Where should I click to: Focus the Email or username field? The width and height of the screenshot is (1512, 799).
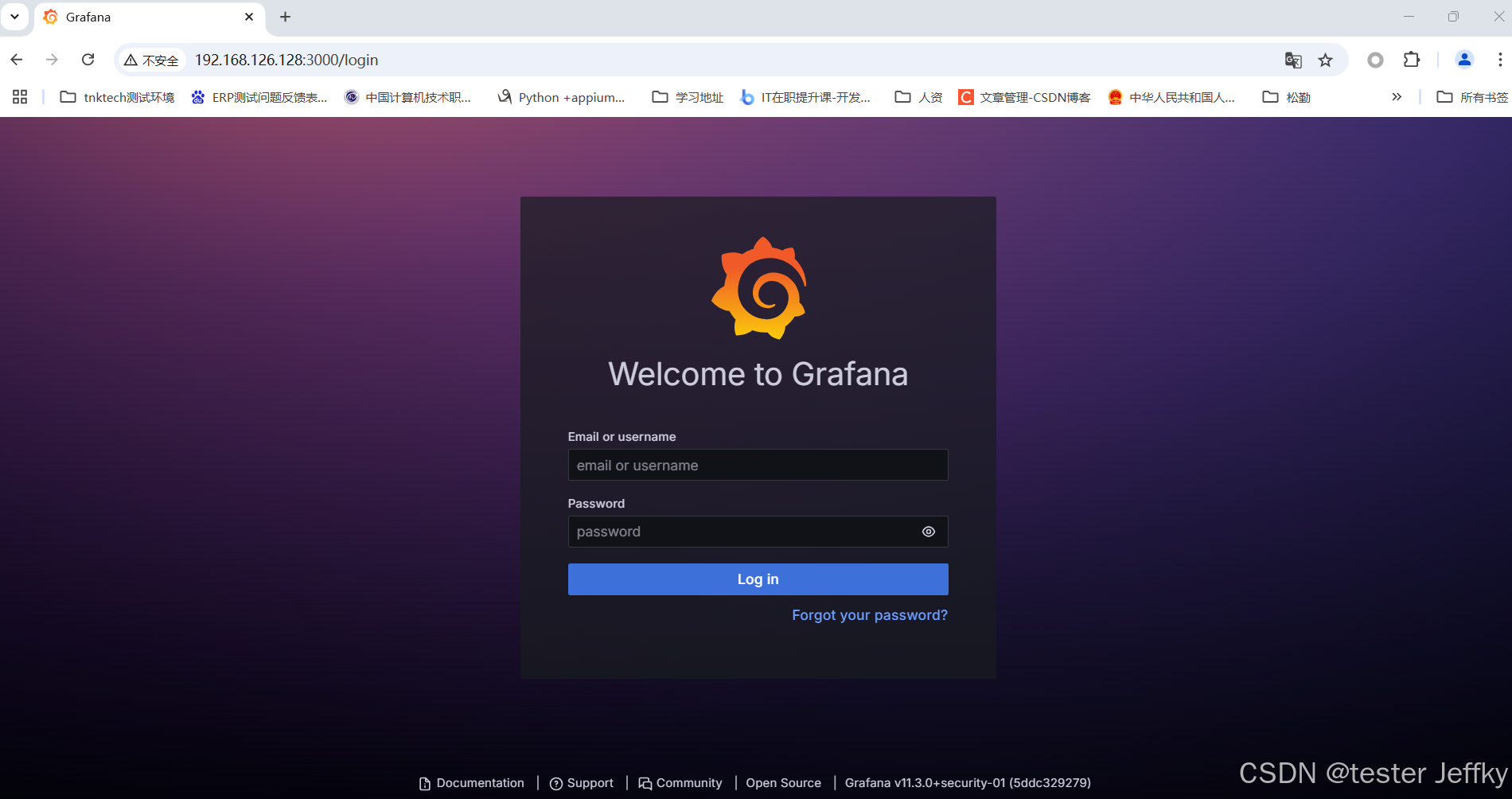pos(758,465)
